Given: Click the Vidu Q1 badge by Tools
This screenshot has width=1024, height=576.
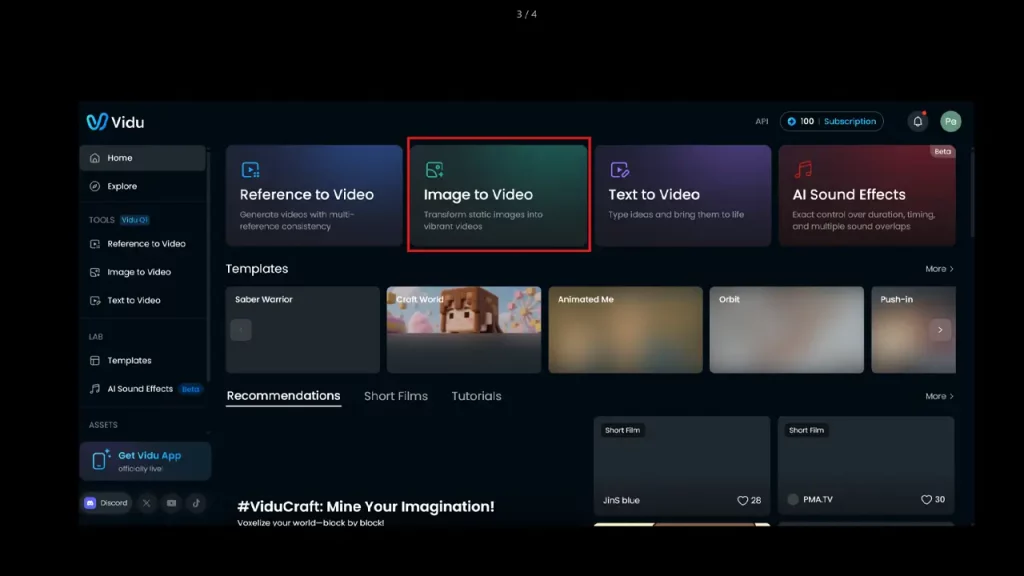Looking at the screenshot, I should [x=135, y=220].
